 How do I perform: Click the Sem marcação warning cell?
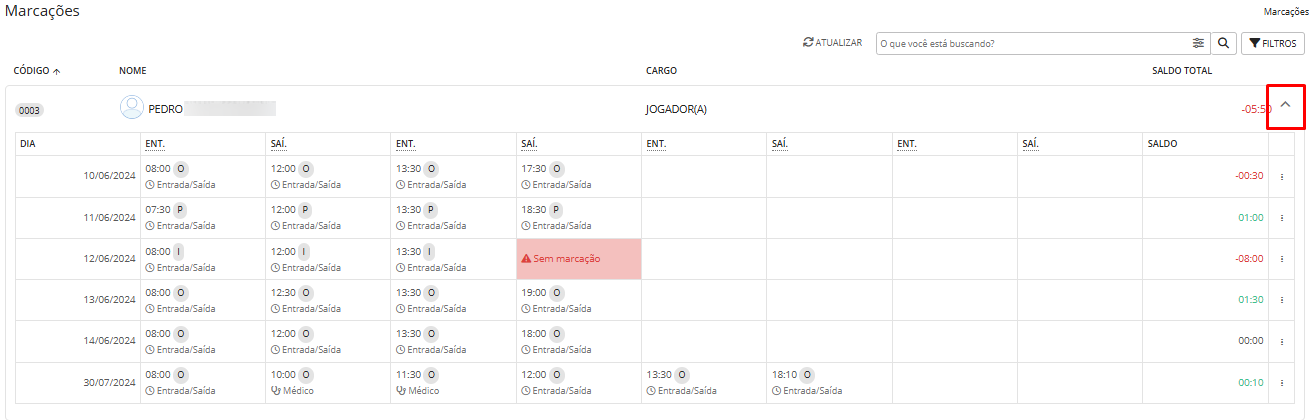click(x=579, y=259)
